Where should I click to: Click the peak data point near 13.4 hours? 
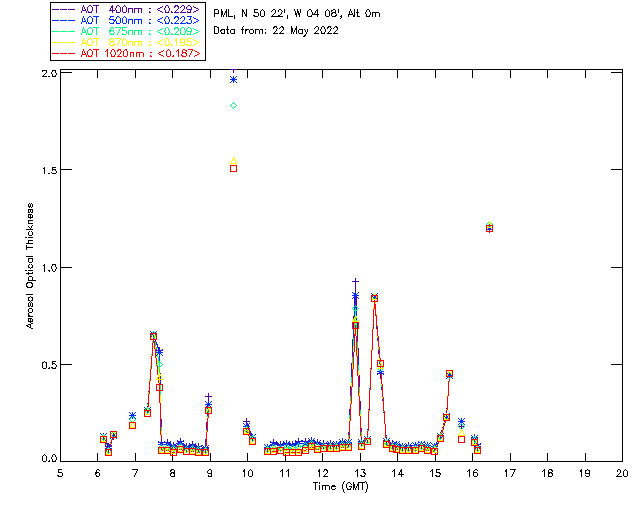[374, 298]
